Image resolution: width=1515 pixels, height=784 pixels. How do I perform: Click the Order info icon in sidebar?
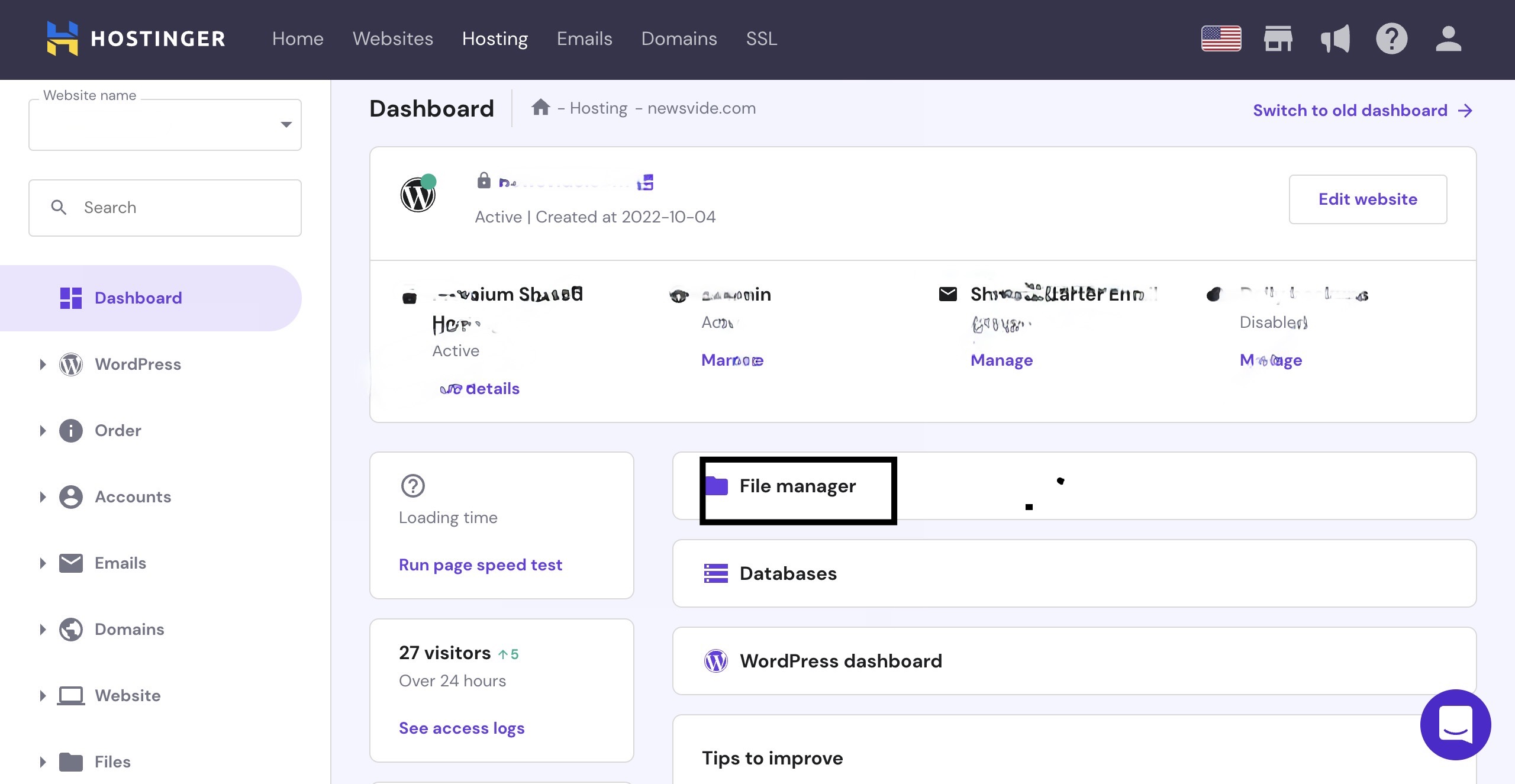point(71,431)
